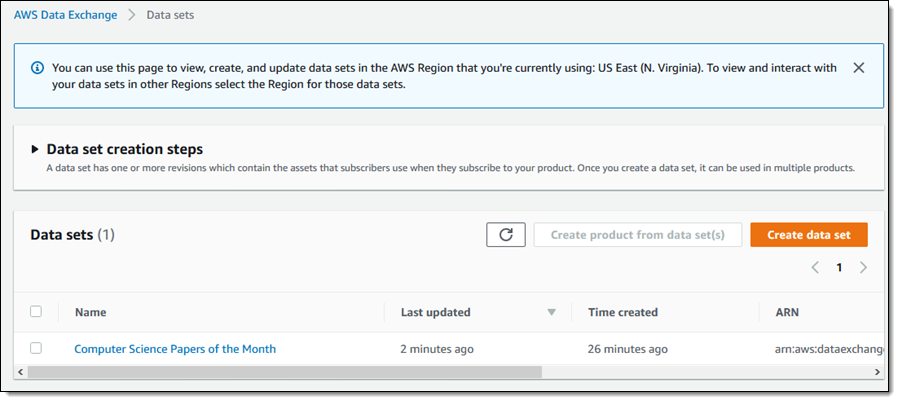Screen dimensions: 899x402
Task: Go to the previous page with left chevron
Action: [x=815, y=268]
